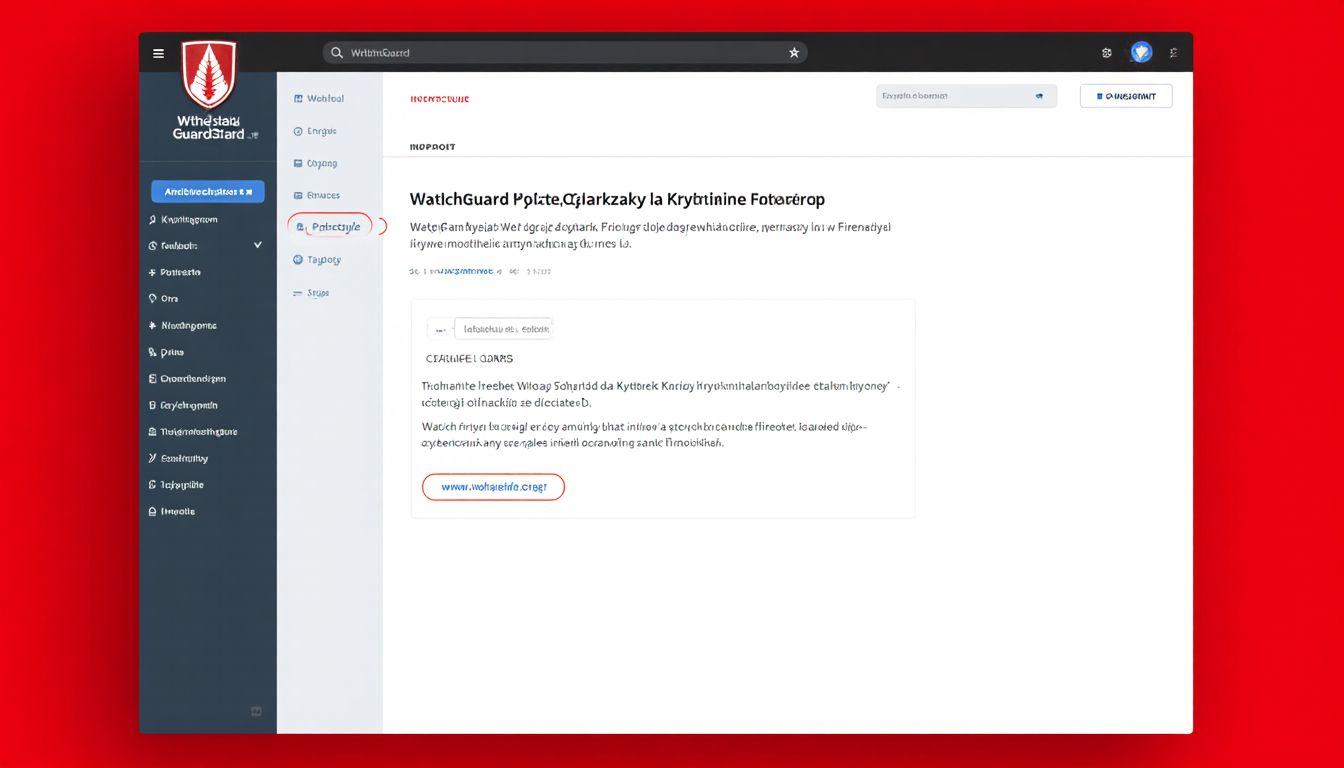Screen dimensions: 1344x768
Task: Click the globe icon beside Tapoty item
Action: 298,260
